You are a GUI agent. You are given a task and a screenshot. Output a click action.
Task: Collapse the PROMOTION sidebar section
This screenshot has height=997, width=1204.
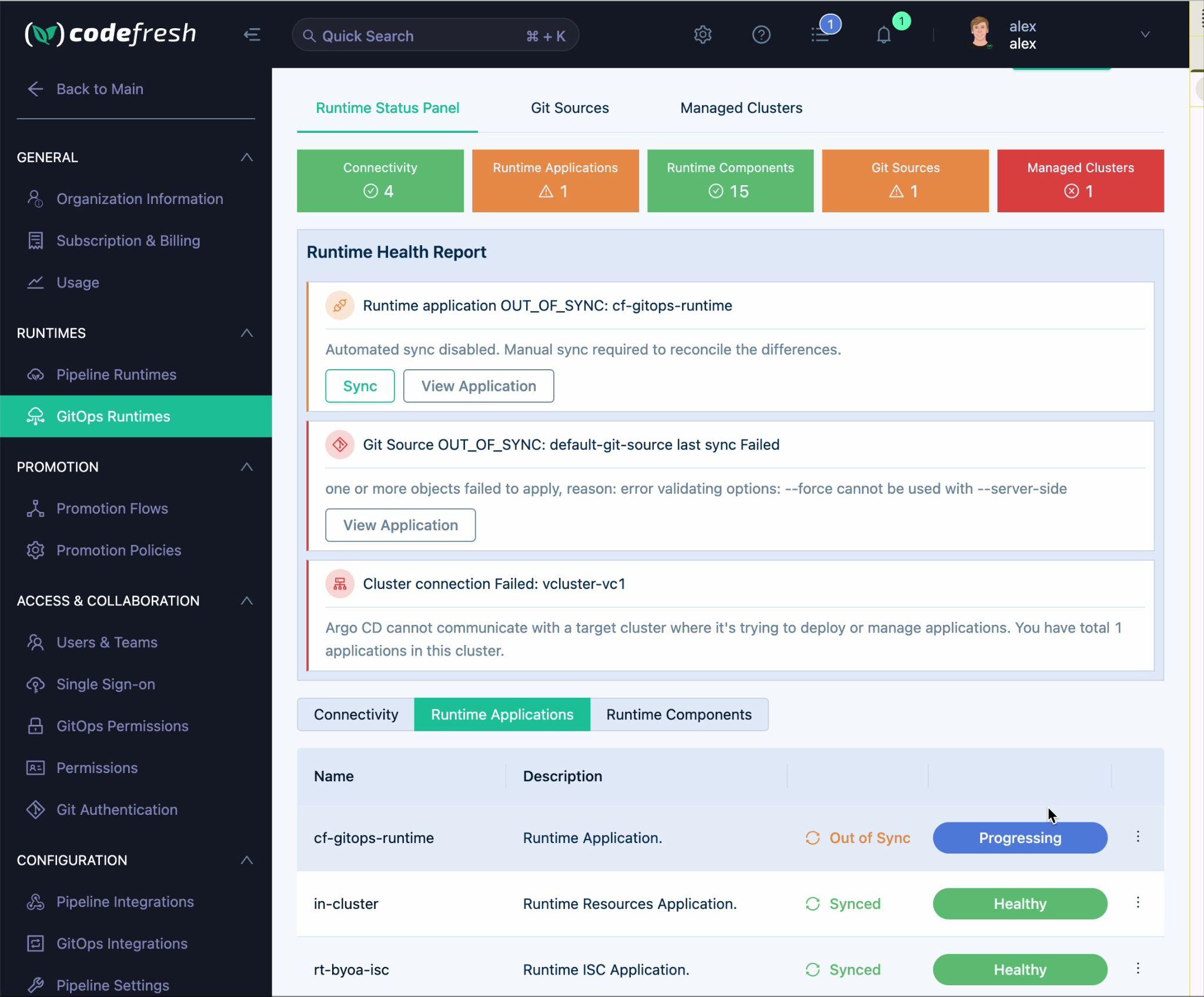[247, 467]
